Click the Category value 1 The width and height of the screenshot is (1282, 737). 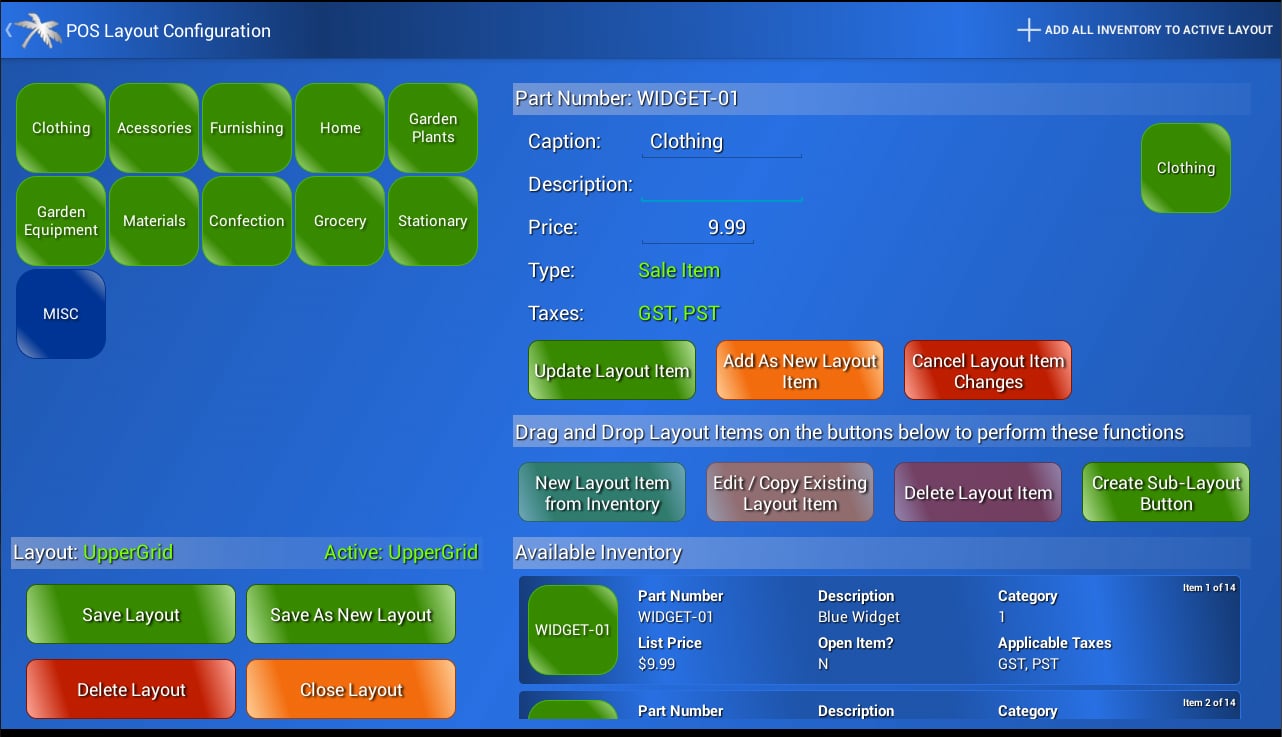(1002, 617)
